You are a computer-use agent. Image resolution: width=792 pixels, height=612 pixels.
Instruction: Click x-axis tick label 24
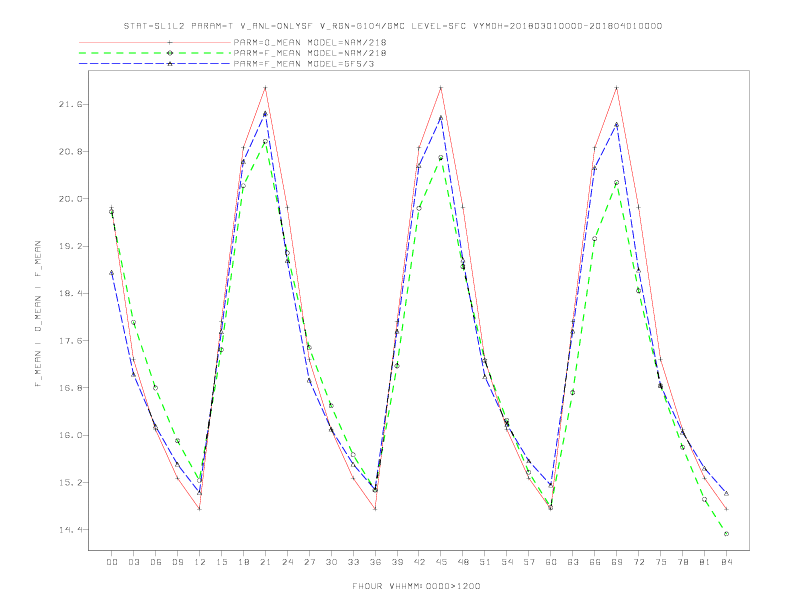(x=287, y=562)
